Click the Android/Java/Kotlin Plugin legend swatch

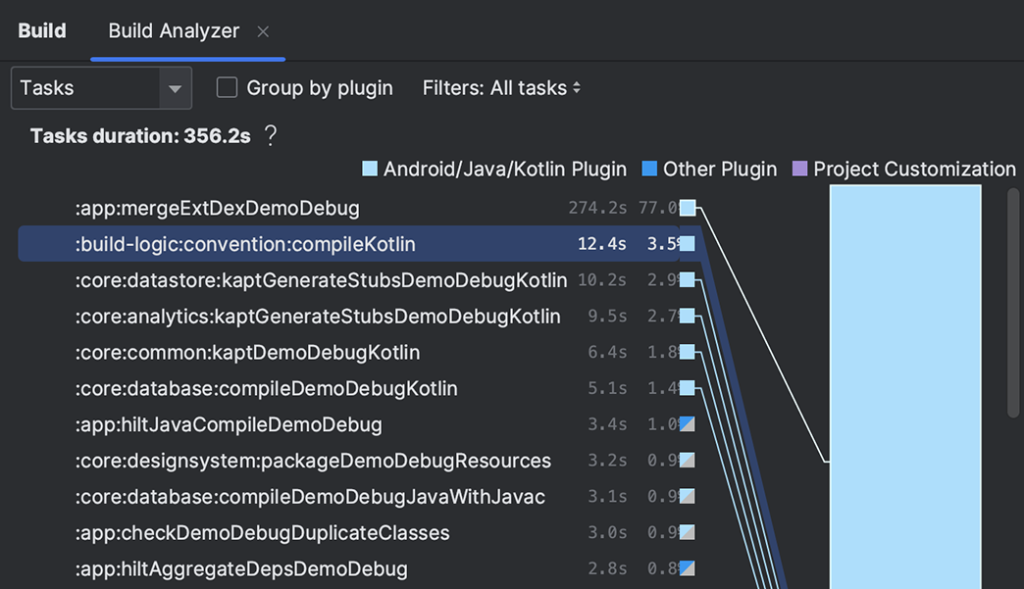(370, 169)
